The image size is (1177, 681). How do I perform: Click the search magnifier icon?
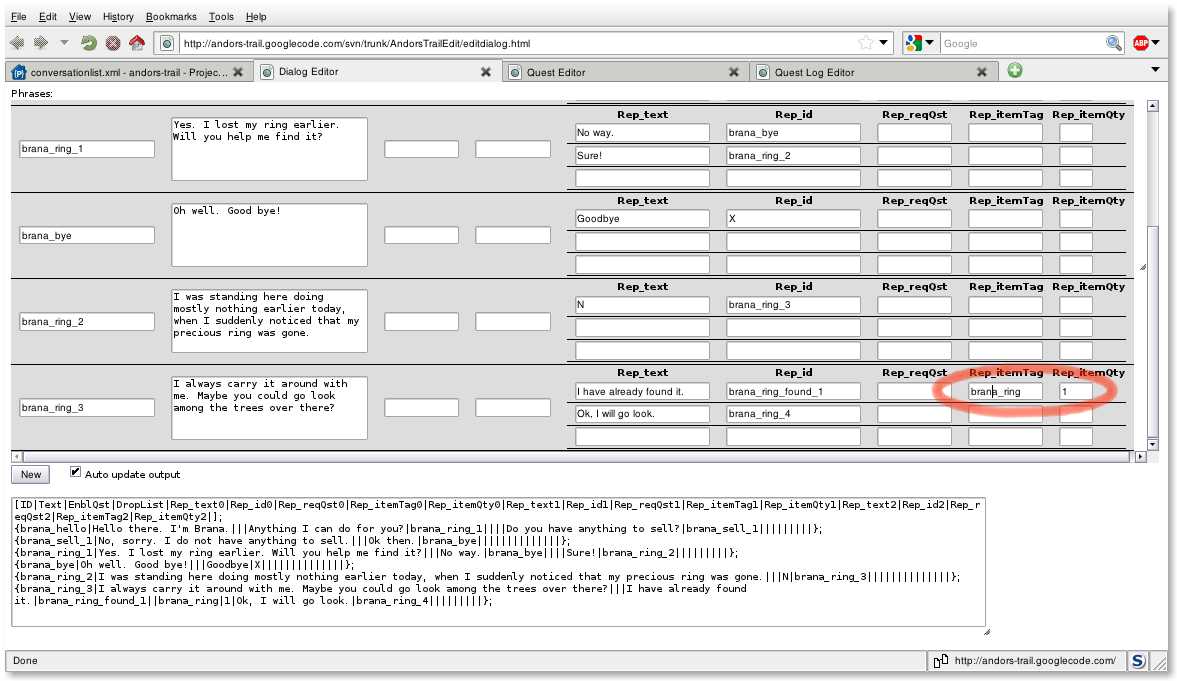tap(1113, 43)
